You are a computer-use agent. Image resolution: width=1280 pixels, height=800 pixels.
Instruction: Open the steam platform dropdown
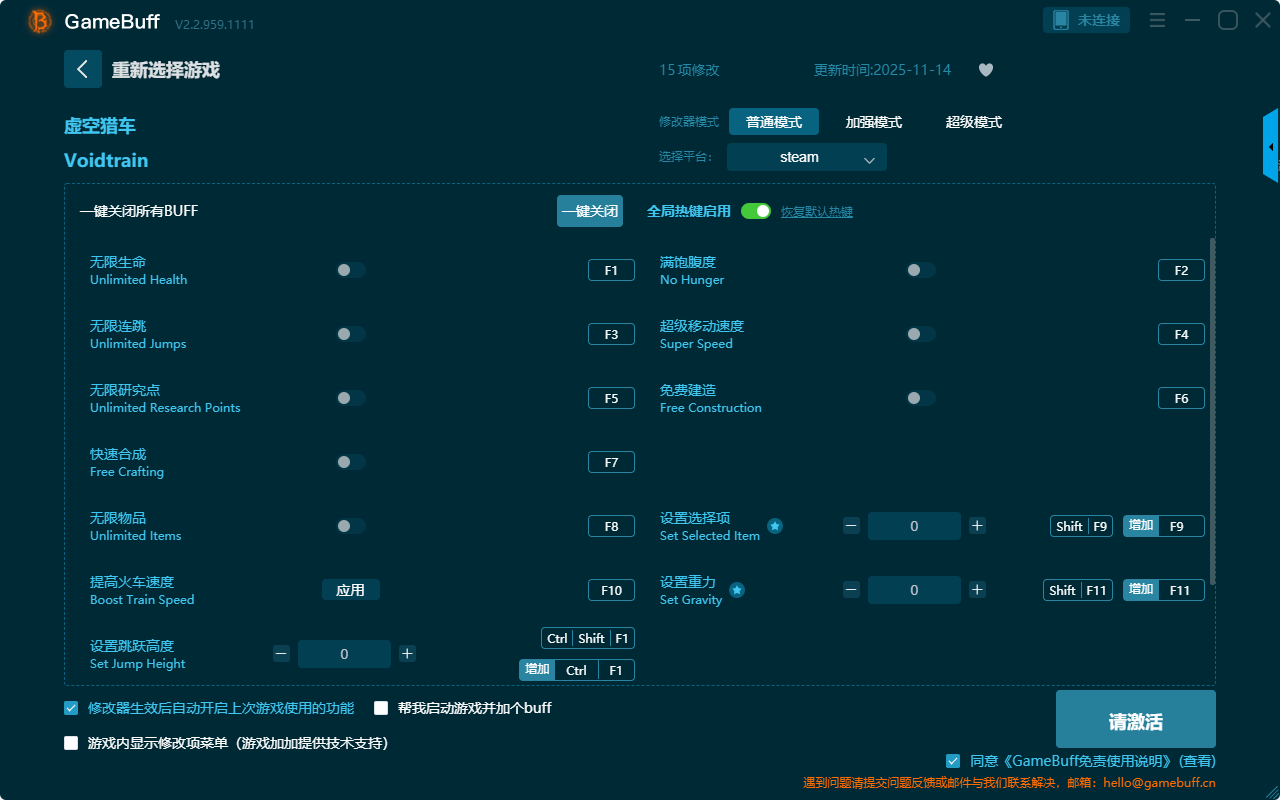pyautogui.click(x=807, y=157)
